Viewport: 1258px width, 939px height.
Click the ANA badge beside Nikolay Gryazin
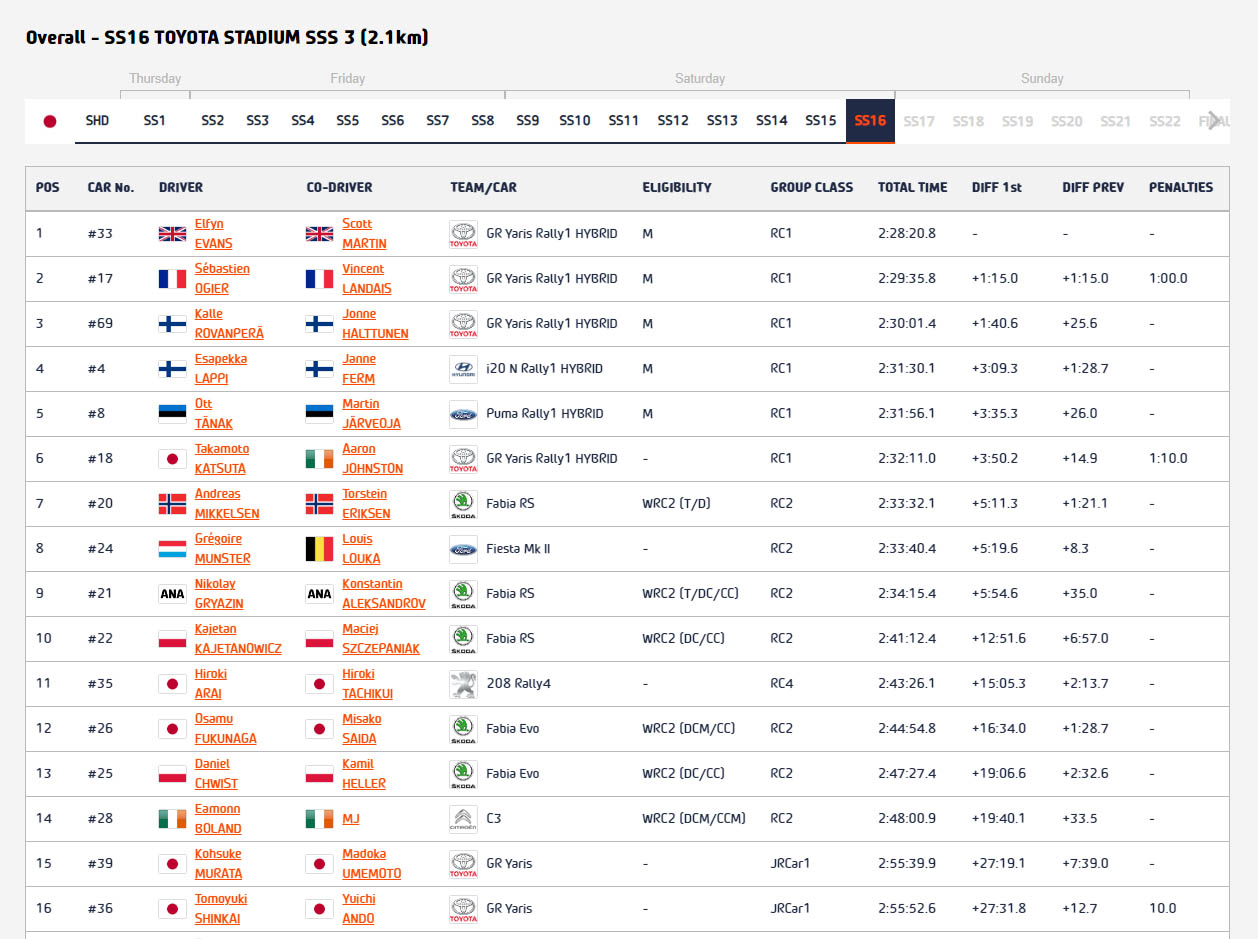[173, 594]
